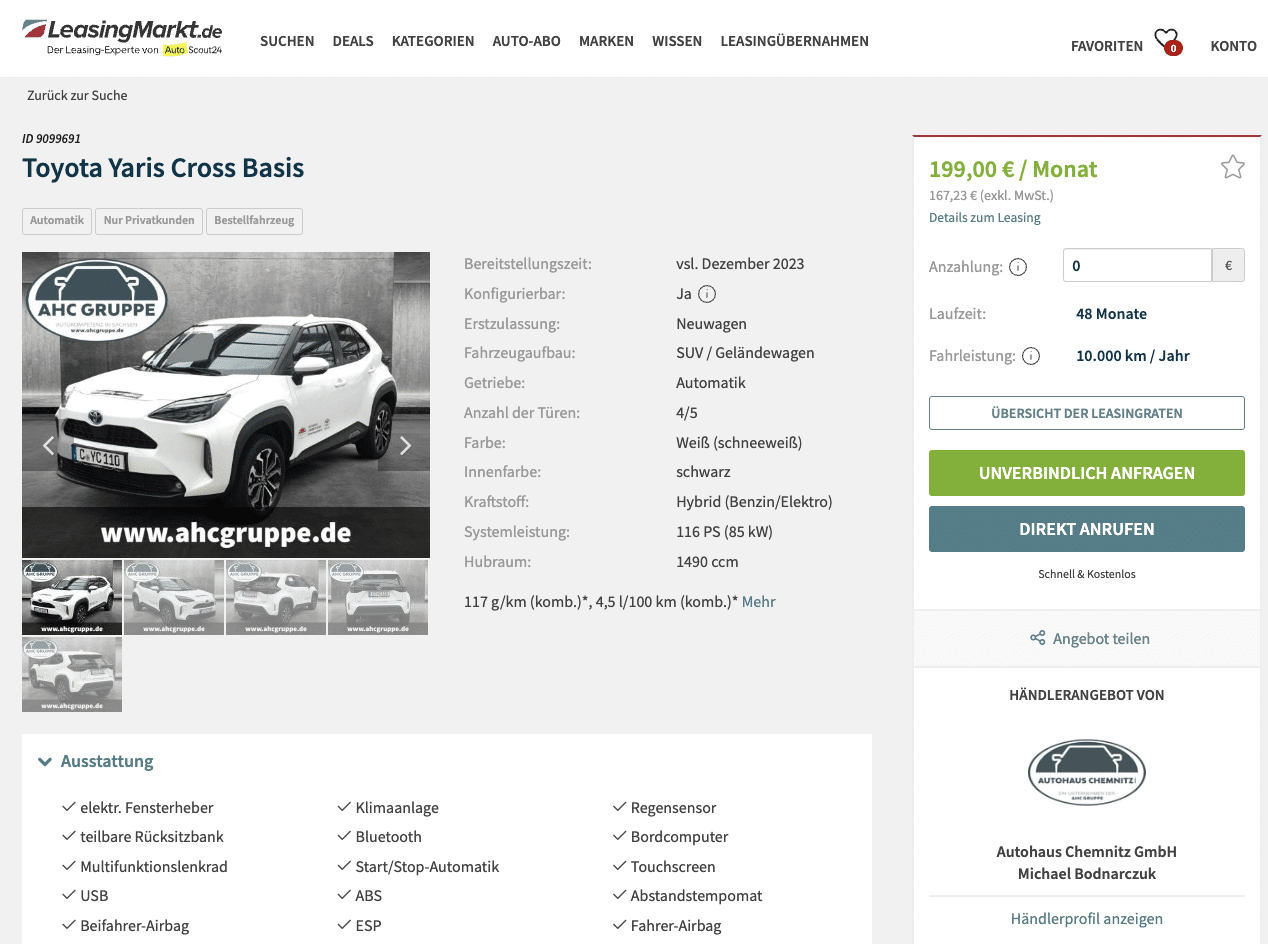Click the share icon beside Angebot teilen

pos(1038,638)
